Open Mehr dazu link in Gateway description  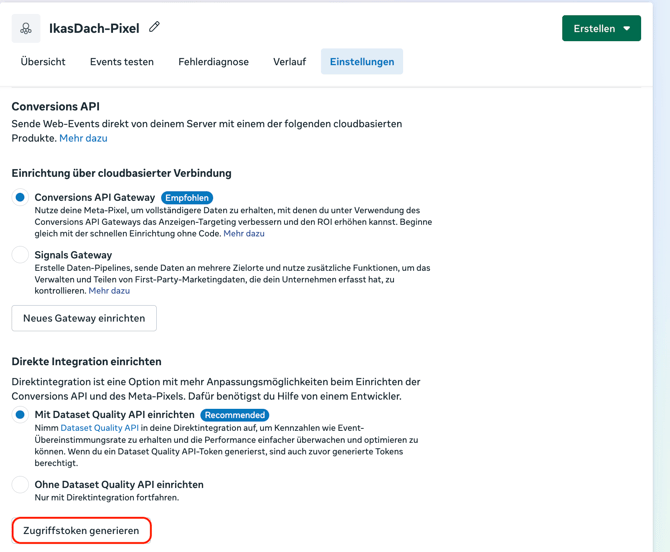pos(244,233)
